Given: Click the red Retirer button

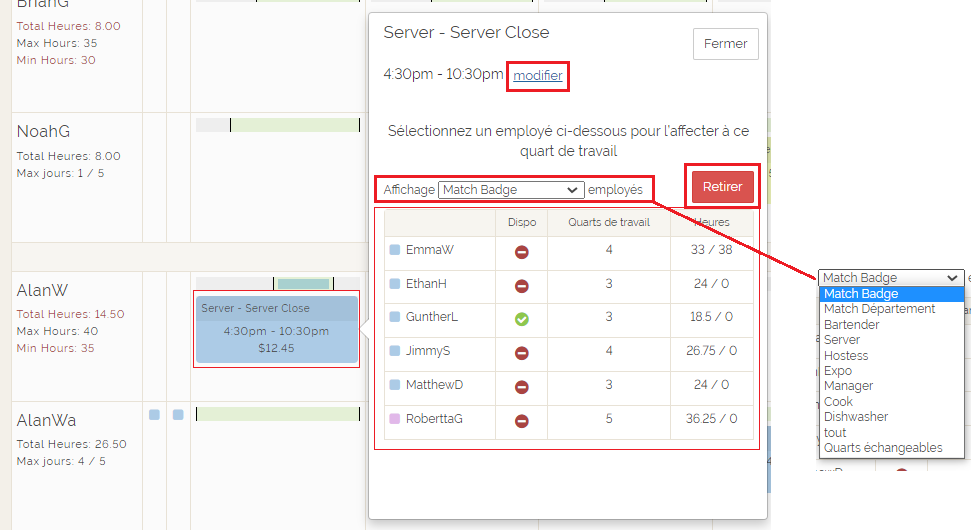Looking at the screenshot, I should coord(722,187).
